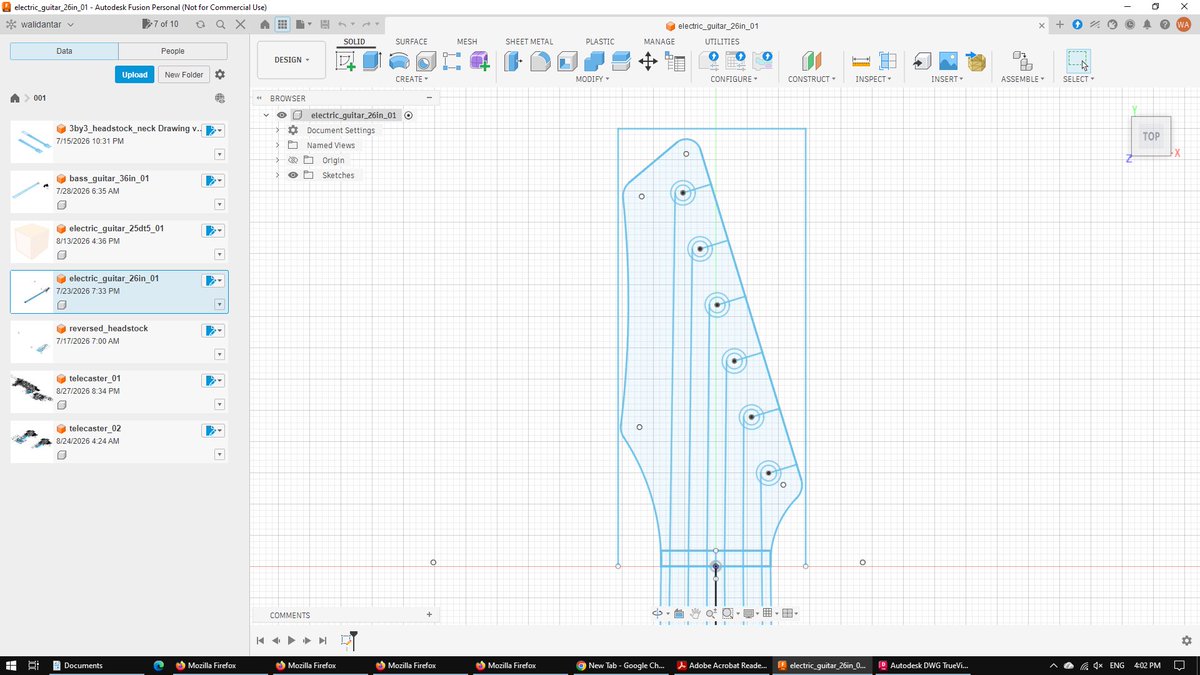Open project in web browser globe icon
Image resolution: width=1200 pixels, height=675 pixels.
(x=220, y=98)
